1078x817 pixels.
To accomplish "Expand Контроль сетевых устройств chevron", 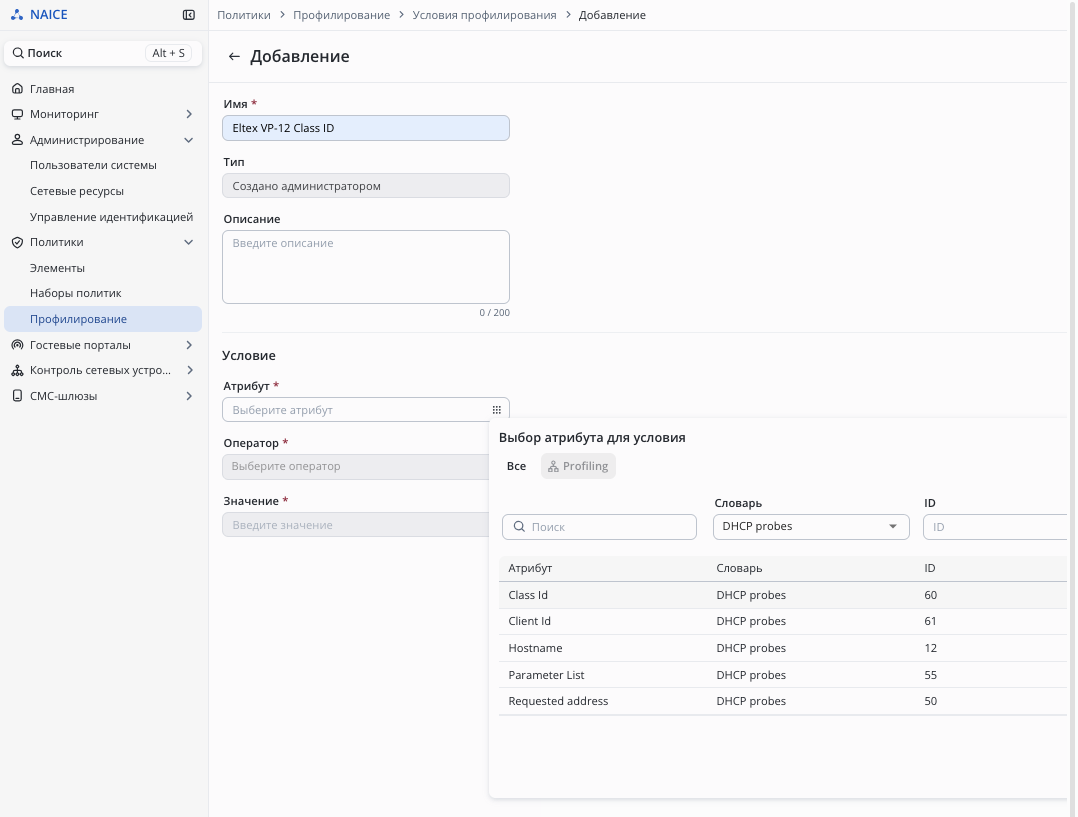I will click(189, 370).
